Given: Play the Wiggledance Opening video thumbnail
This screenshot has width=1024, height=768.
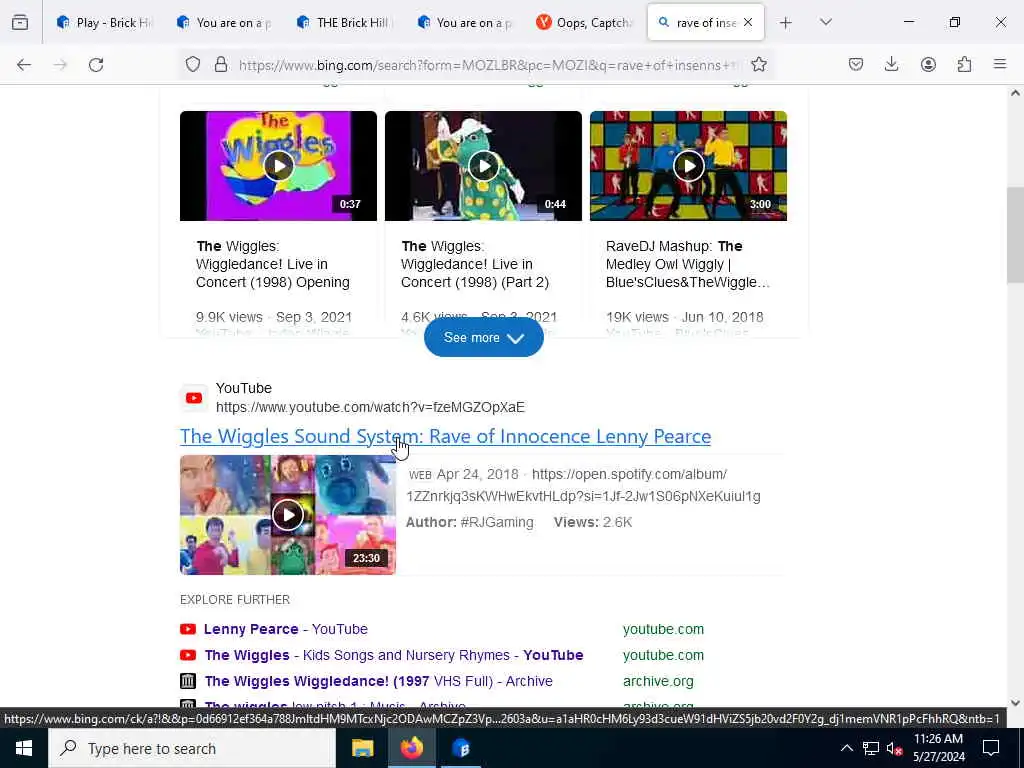Looking at the screenshot, I should pos(278,166).
